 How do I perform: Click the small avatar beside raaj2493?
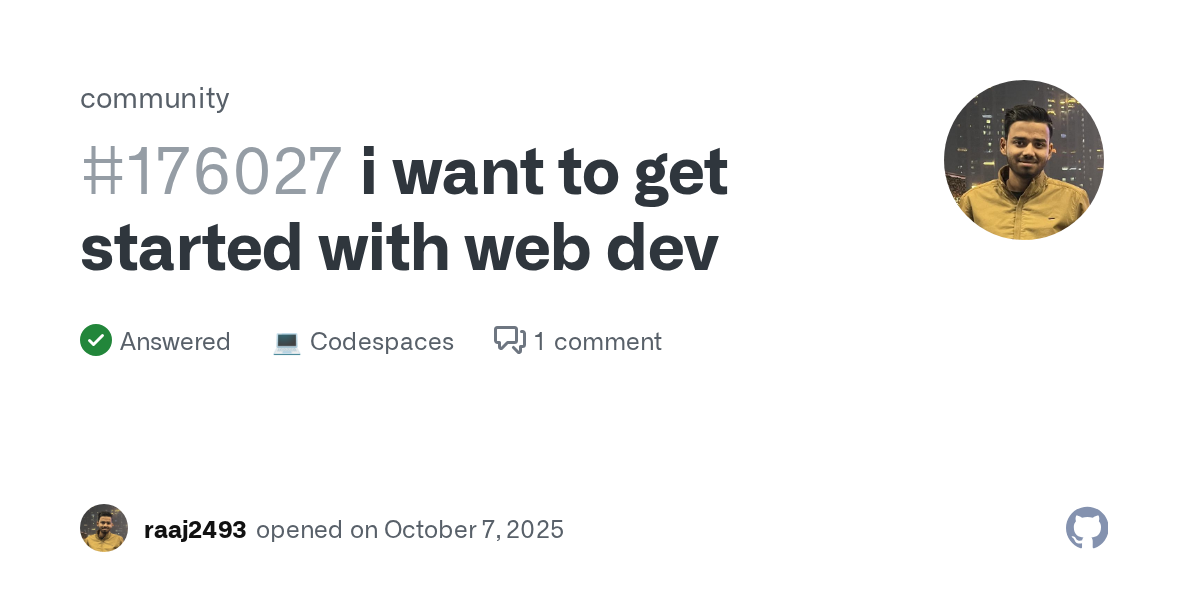(104, 528)
